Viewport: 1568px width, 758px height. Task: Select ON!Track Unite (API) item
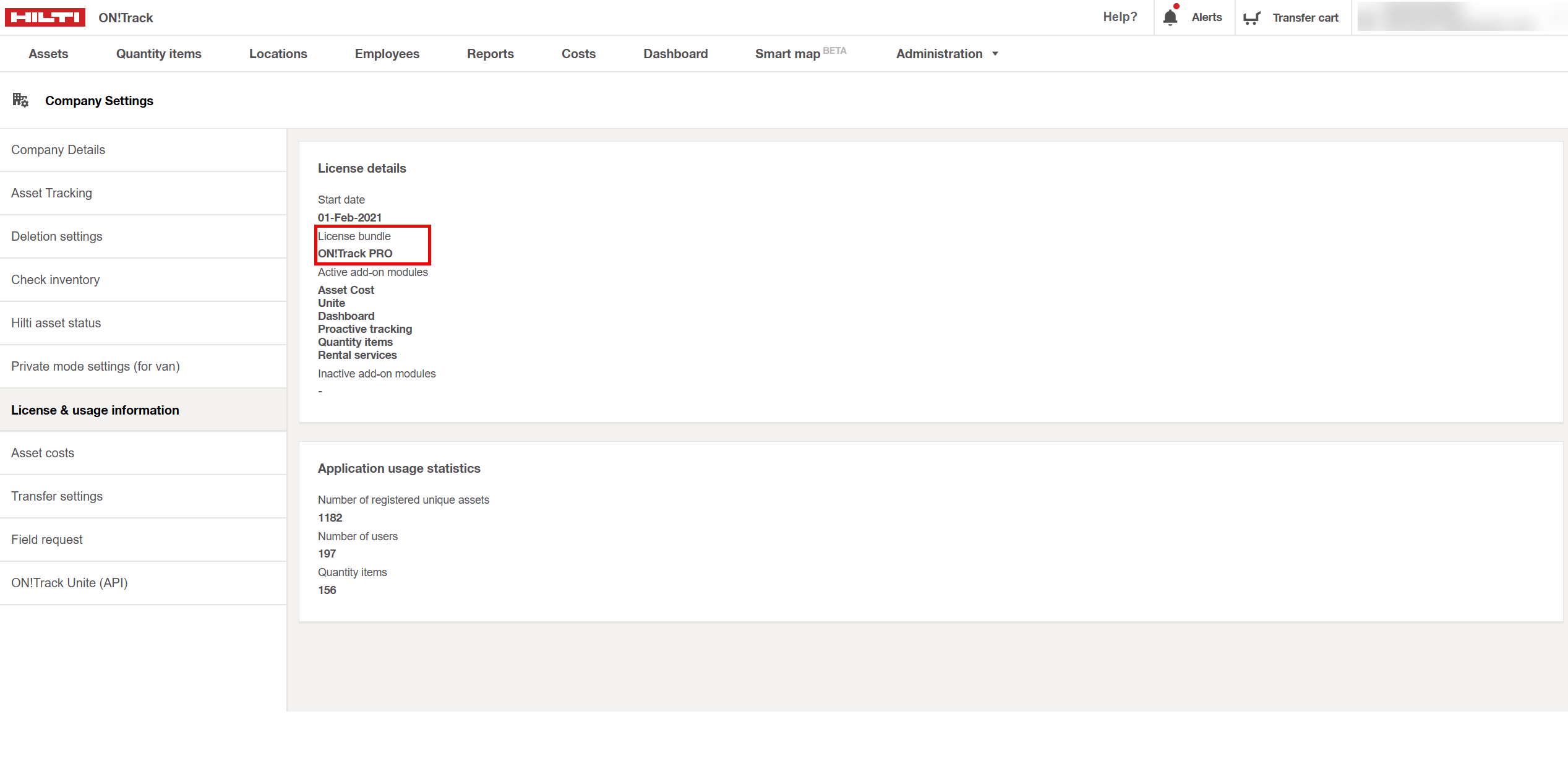click(x=69, y=583)
